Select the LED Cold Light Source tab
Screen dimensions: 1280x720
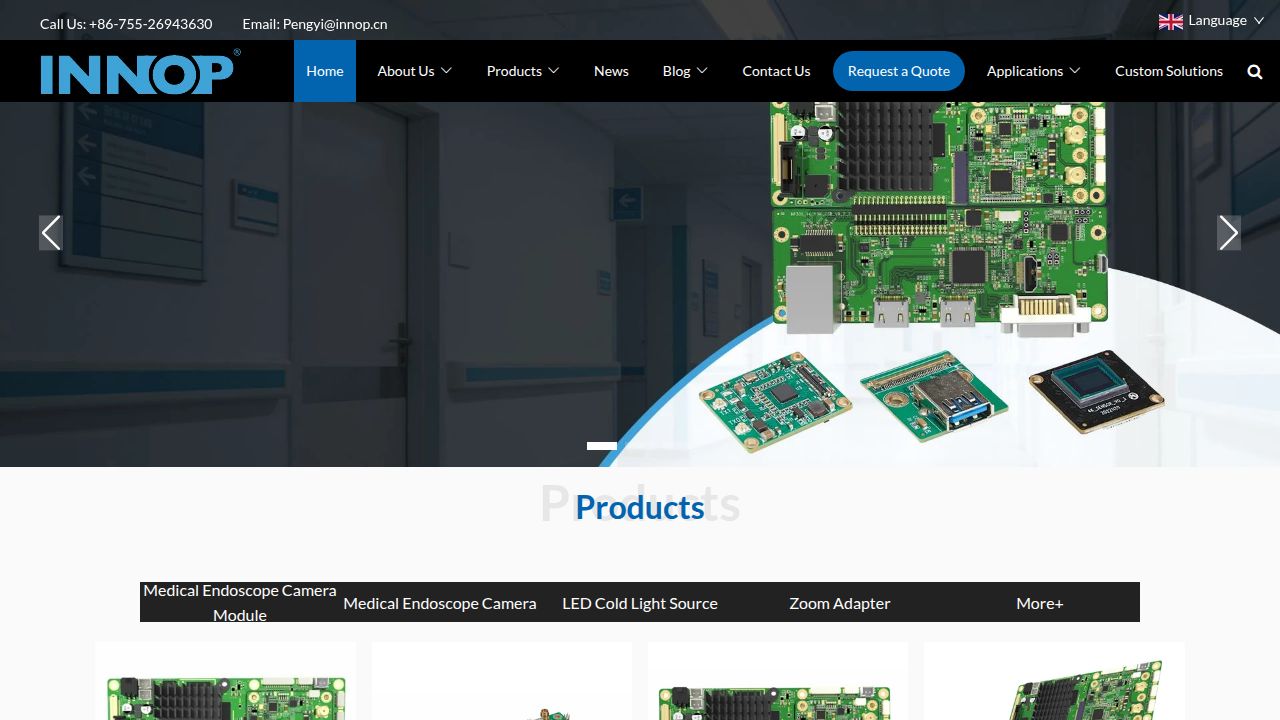pyautogui.click(x=640, y=603)
